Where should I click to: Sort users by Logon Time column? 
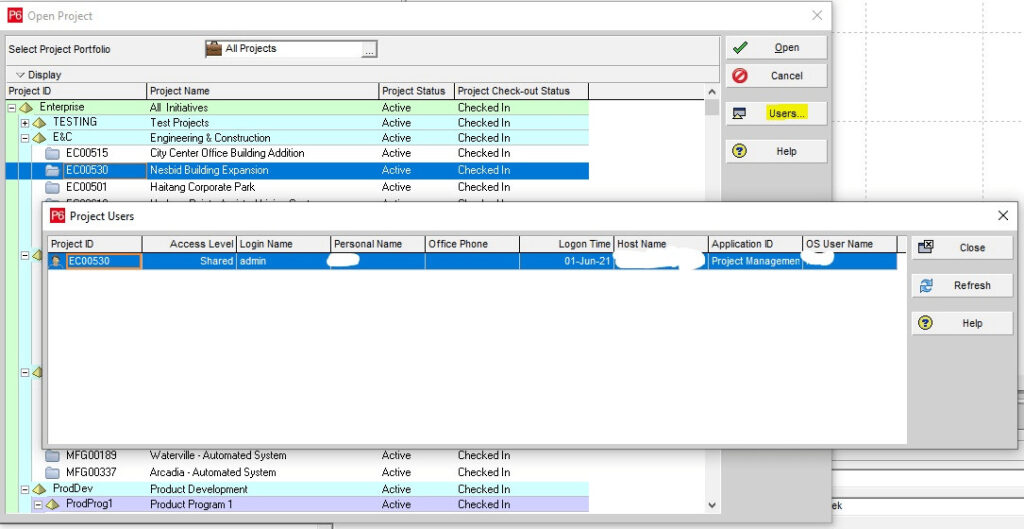point(567,244)
